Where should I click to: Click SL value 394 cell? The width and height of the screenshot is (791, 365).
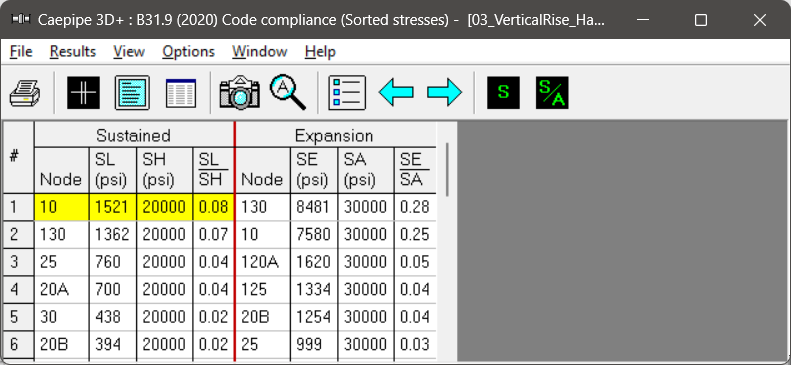(x=112, y=344)
